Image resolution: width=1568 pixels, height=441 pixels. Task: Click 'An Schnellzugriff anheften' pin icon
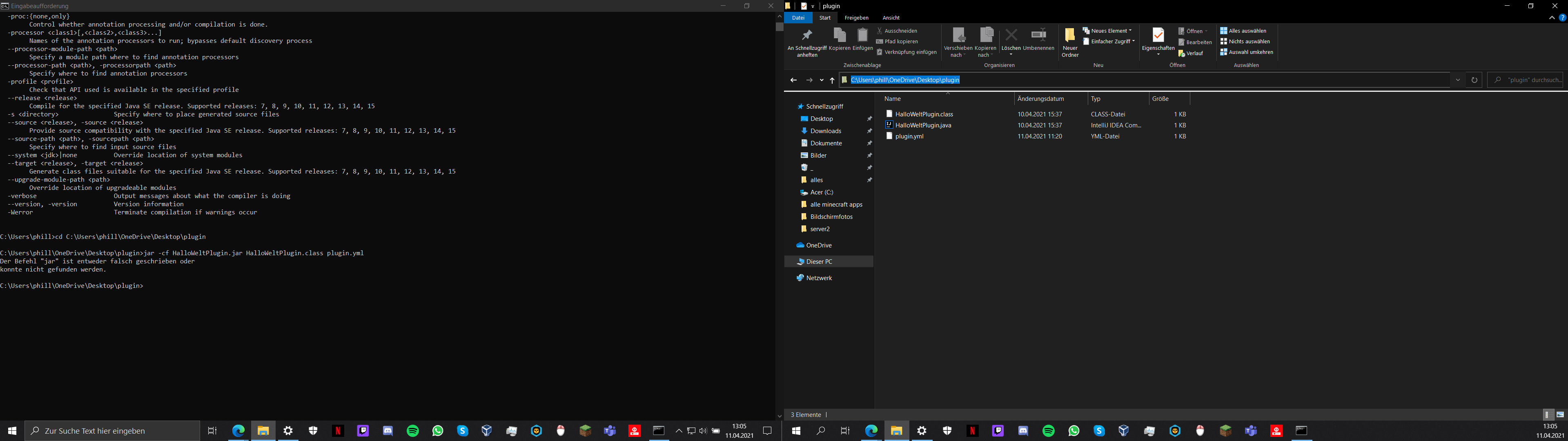(x=806, y=36)
